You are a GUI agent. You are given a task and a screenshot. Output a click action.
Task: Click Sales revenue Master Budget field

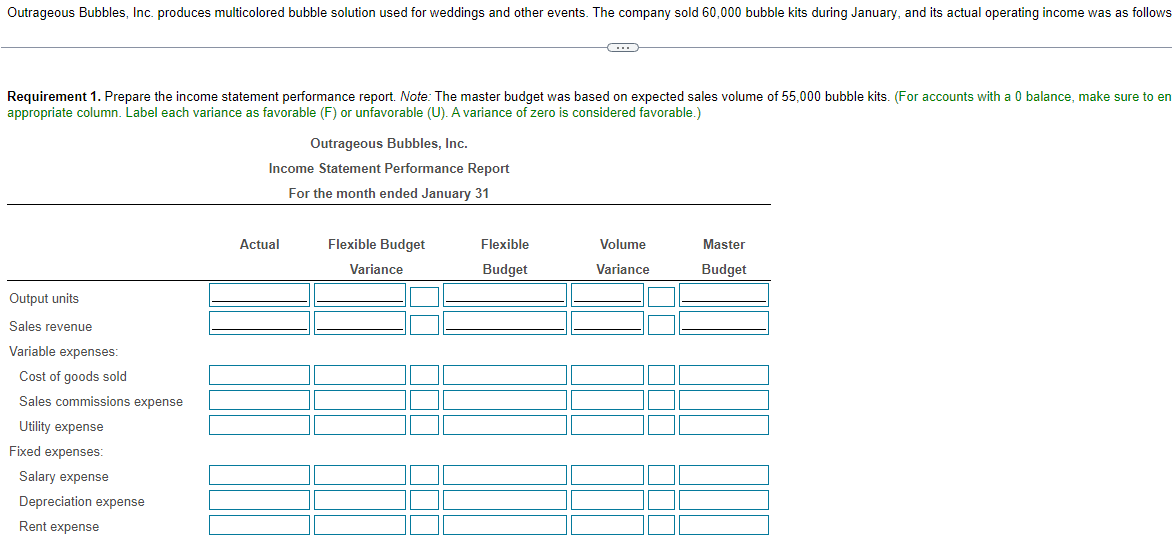coord(724,323)
